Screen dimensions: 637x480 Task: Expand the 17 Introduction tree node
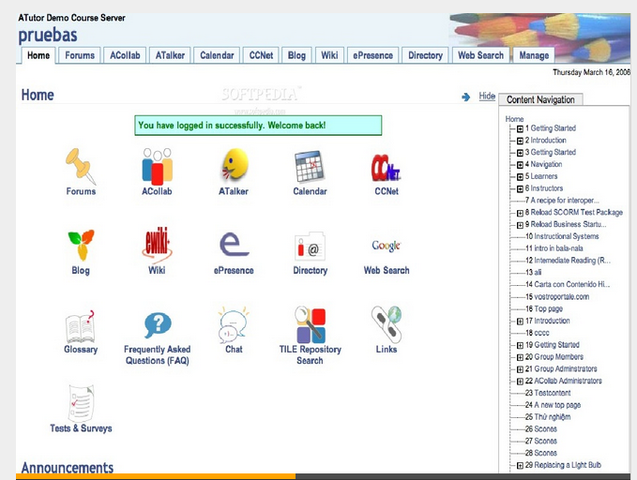pyautogui.click(x=520, y=322)
